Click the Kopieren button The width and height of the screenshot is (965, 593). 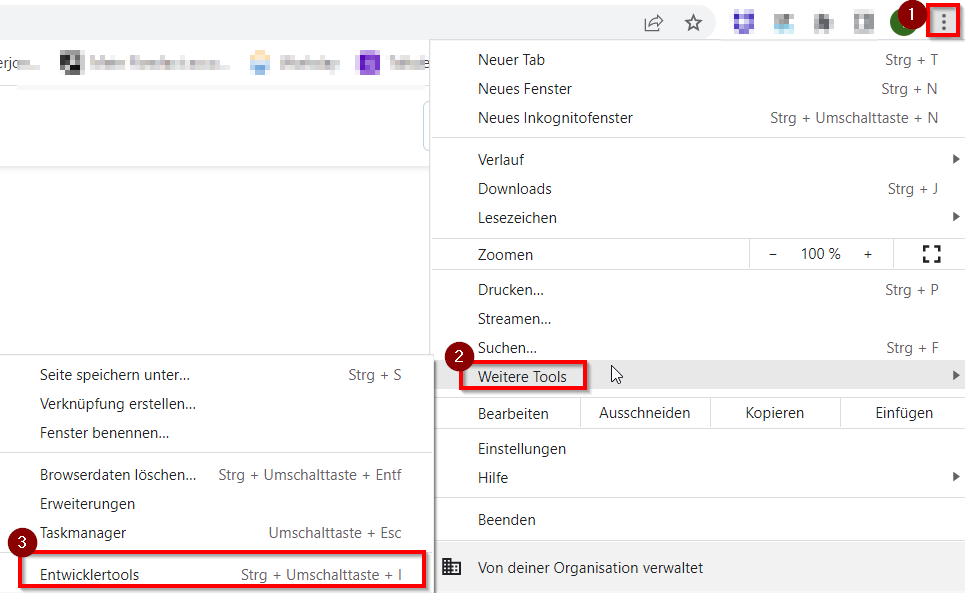pos(775,413)
